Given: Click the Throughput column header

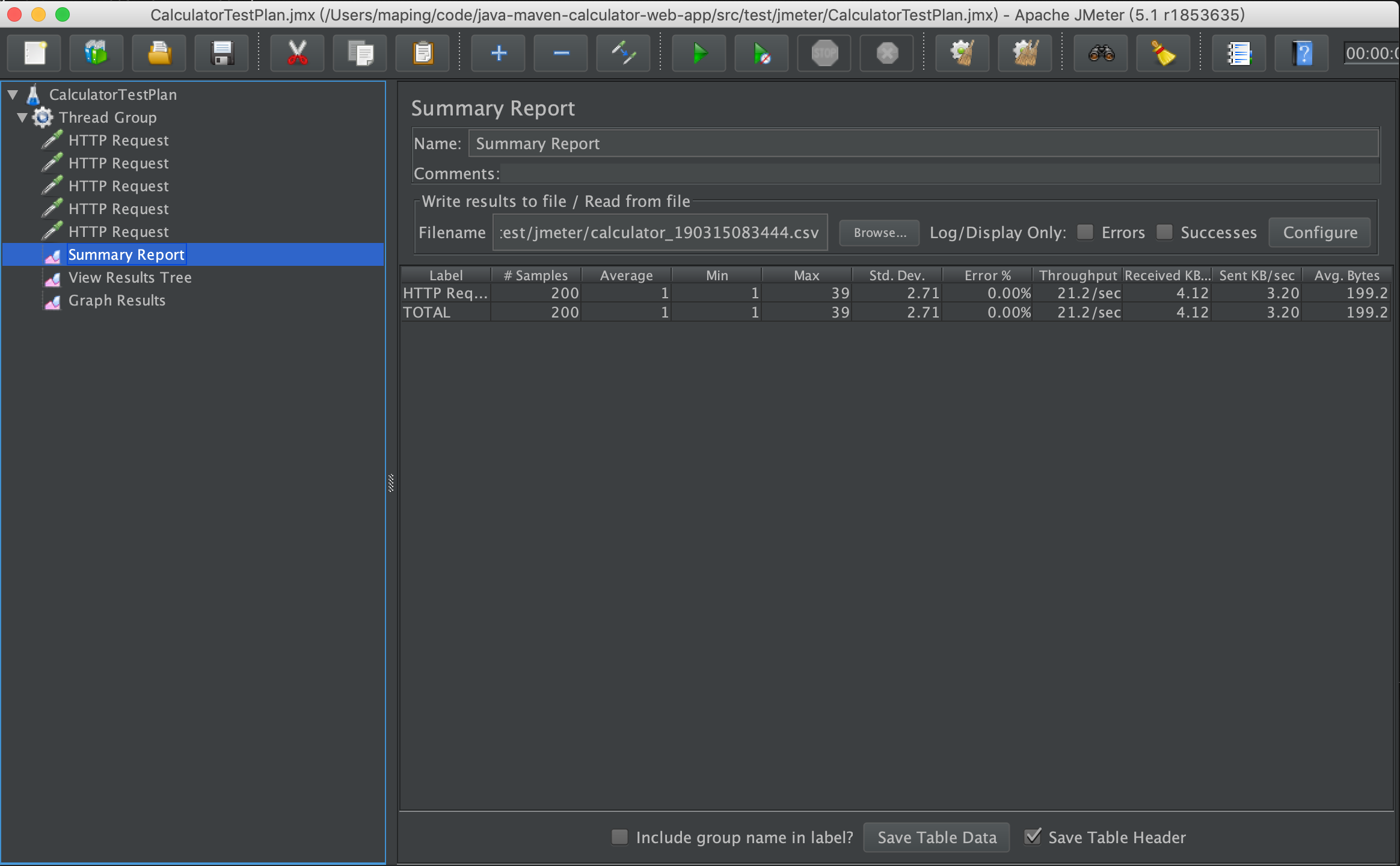Looking at the screenshot, I should click(x=1077, y=275).
